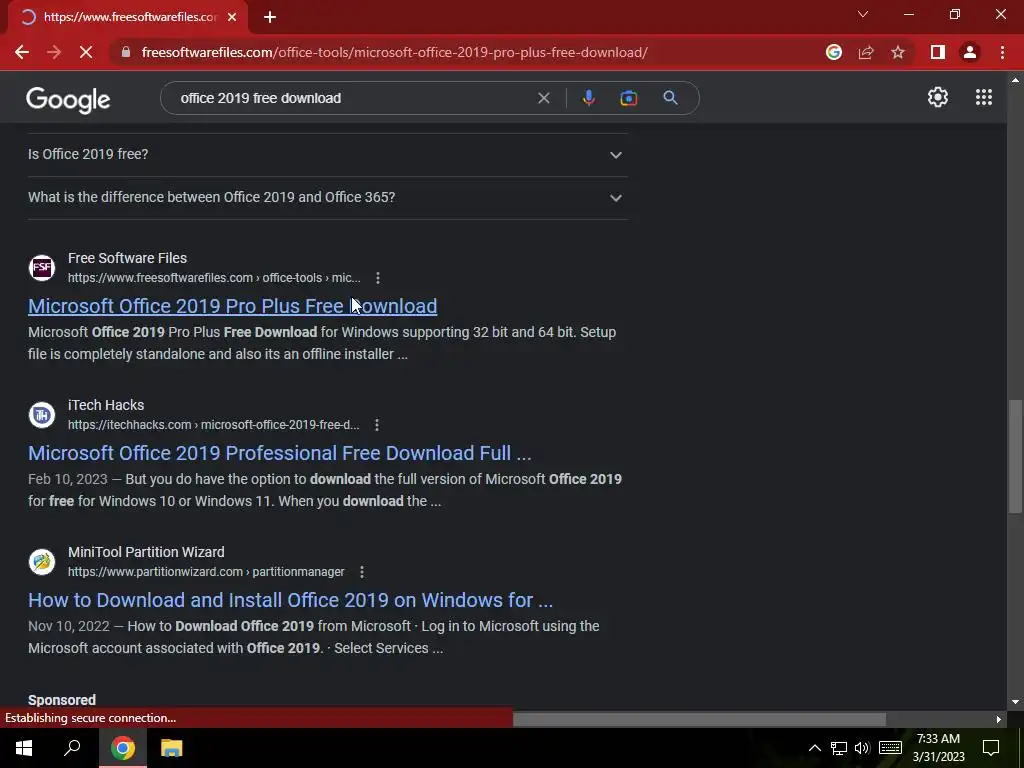Screen dimensions: 1024x768
Task: Toggle the browser side panel
Action: click(x=938, y=52)
